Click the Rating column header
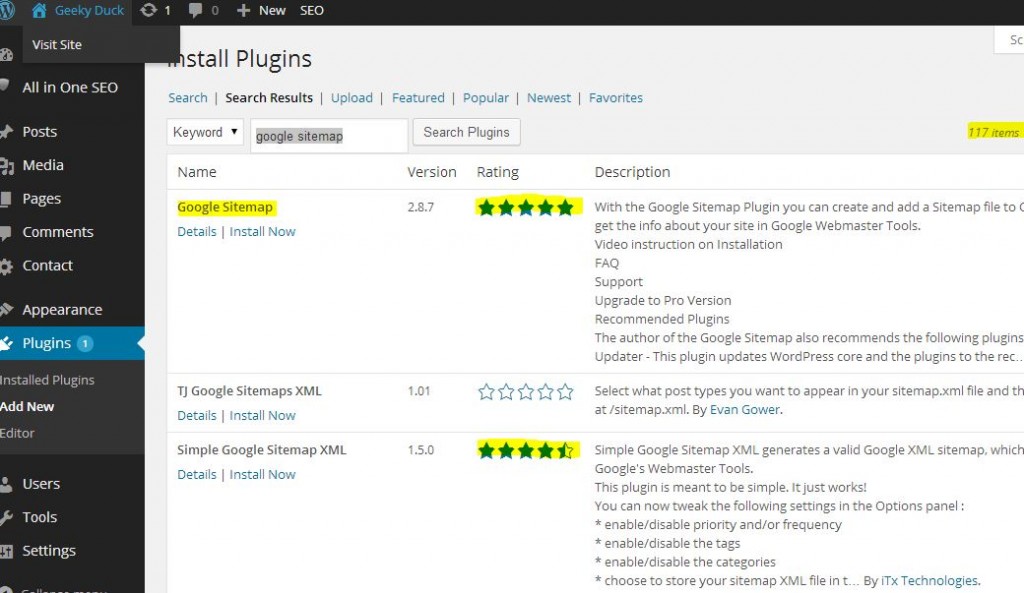 (498, 172)
